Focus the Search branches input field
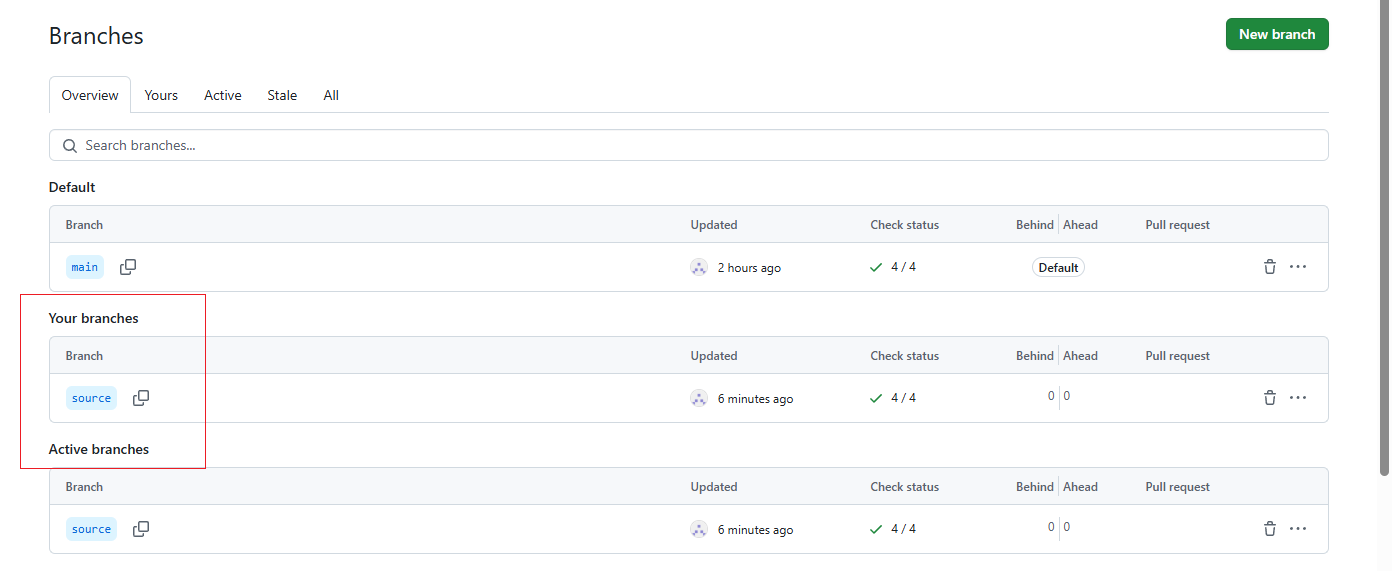The width and height of the screenshot is (1392, 571). click(x=689, y=145)
